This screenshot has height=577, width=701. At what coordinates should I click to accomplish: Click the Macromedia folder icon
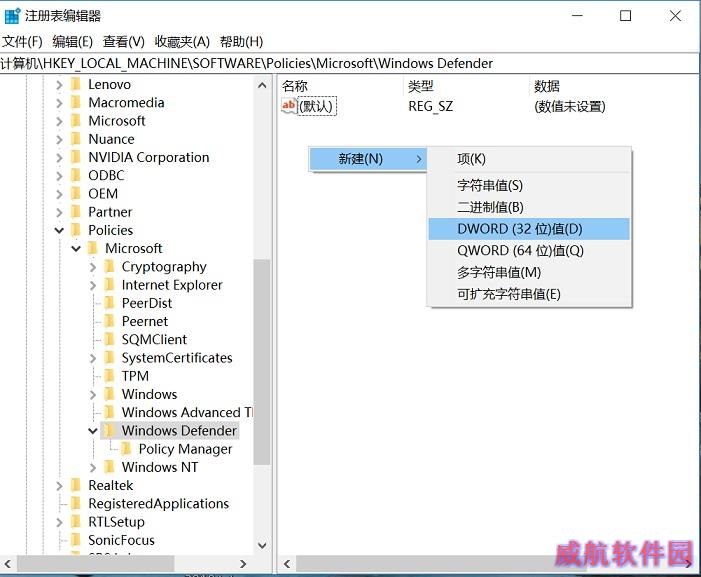click(76, 102)
